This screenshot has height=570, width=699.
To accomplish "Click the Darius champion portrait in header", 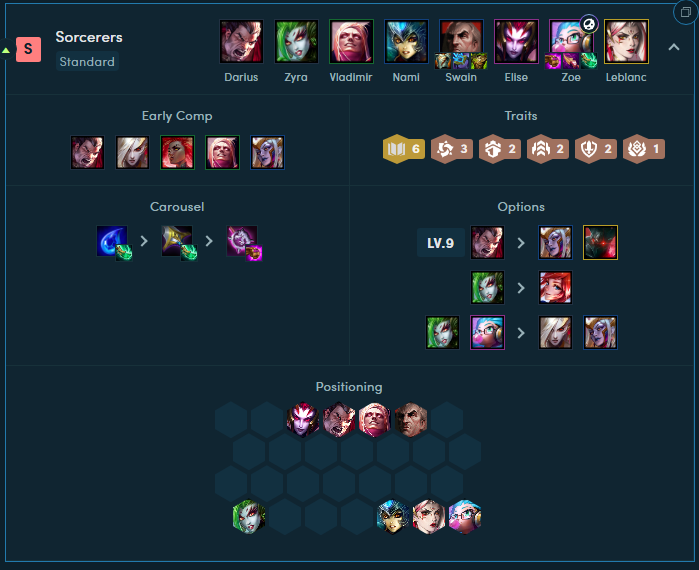I will tap(241, 41).
